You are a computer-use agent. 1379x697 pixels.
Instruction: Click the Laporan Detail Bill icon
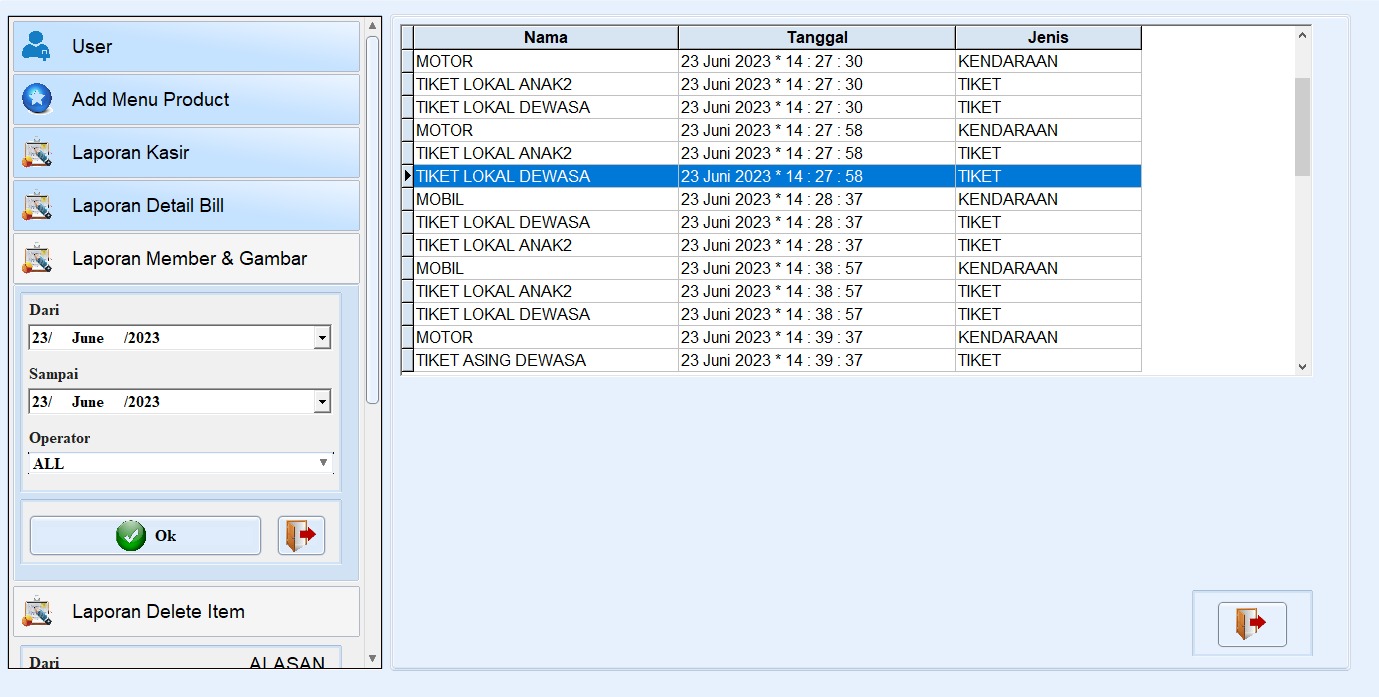[x=37, y=205]
